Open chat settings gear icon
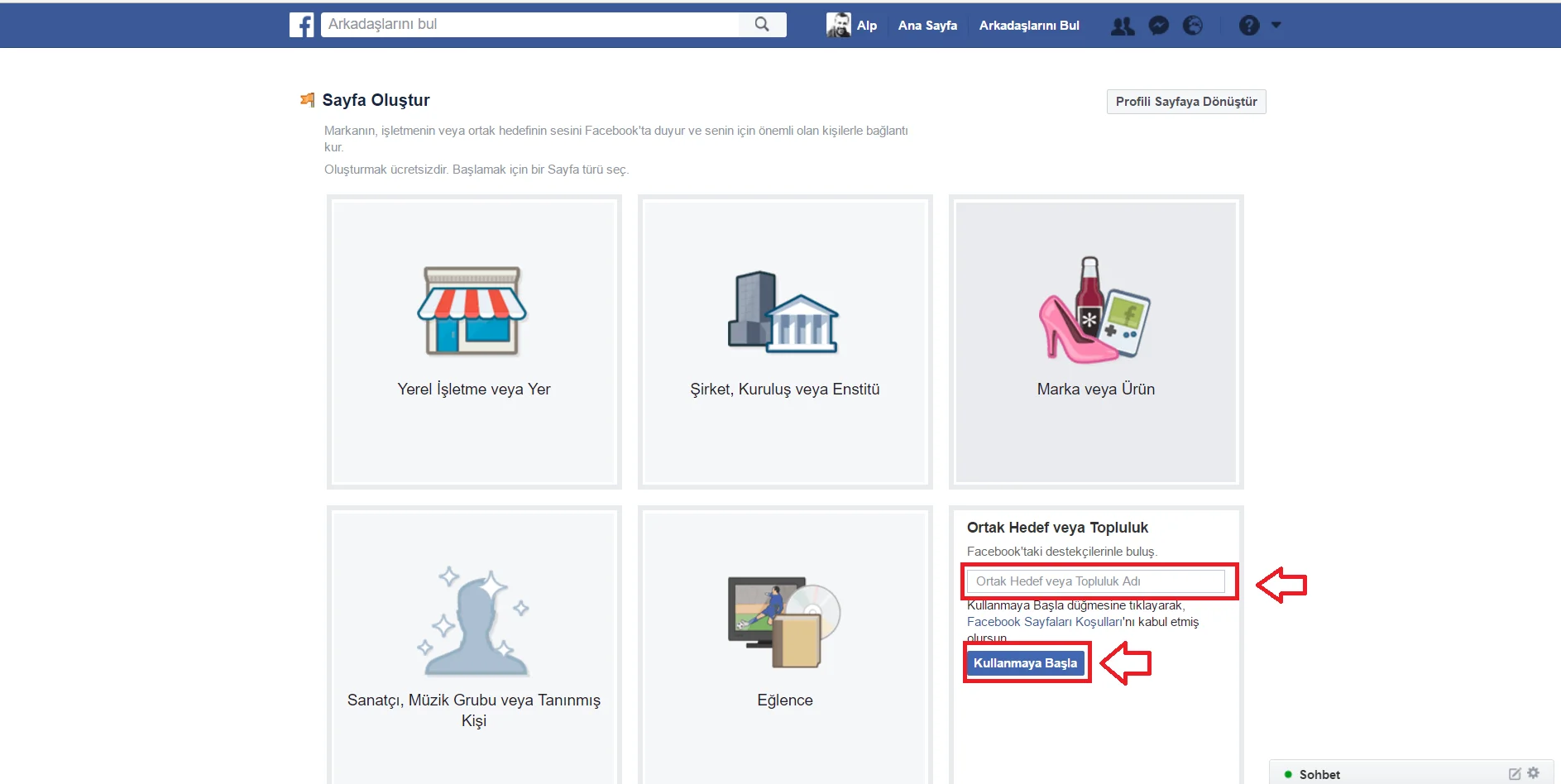Viewport: 1561px width, 784px height. coord(1534,773)
